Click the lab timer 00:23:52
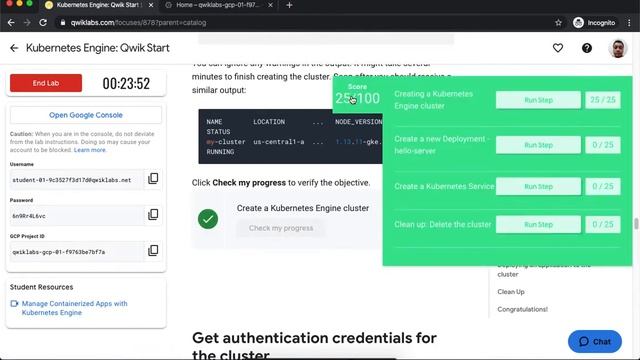The height and width of the screenshot is (360, 640). [x=126, y=84]
